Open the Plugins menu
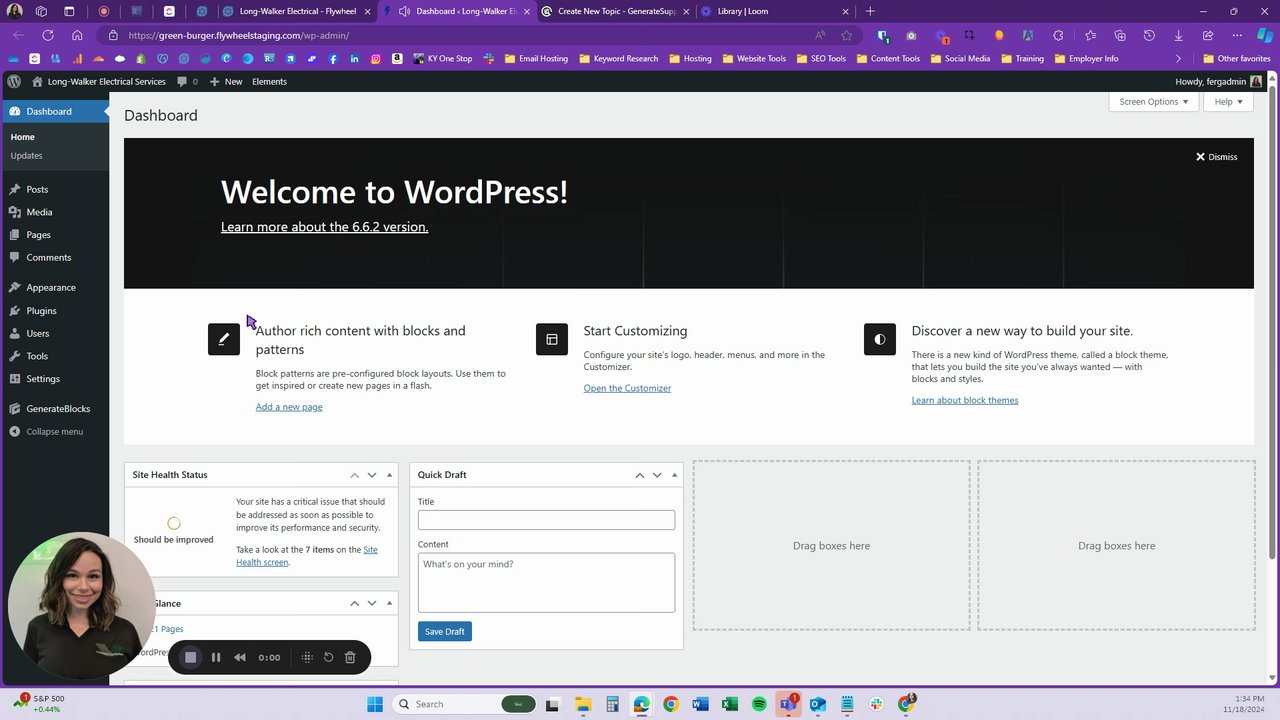This screenshot has height=720, width=1280. pyautogui.click(x=41, y=311)
